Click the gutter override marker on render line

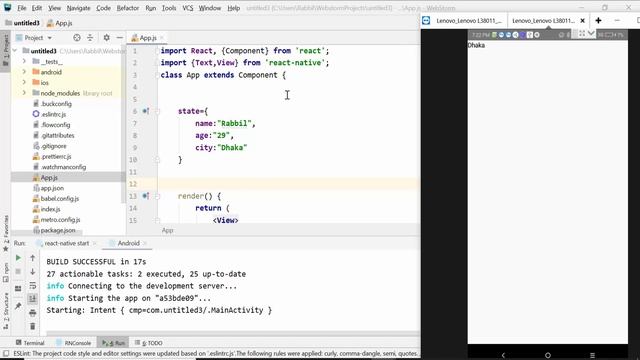coord(146,196)
